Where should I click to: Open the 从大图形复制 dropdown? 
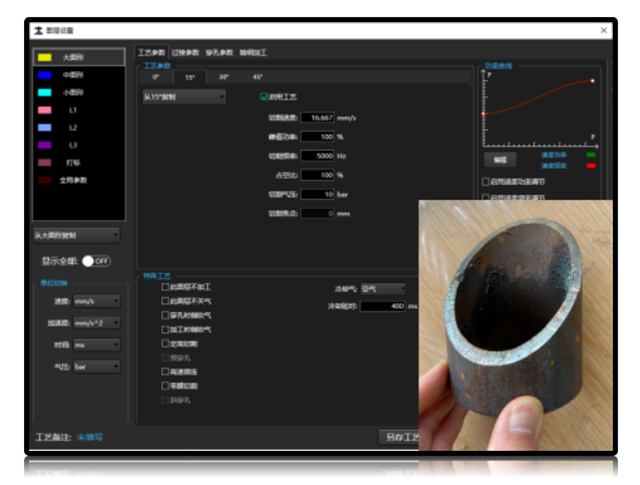pyautogui.click(x=78, y=235)
